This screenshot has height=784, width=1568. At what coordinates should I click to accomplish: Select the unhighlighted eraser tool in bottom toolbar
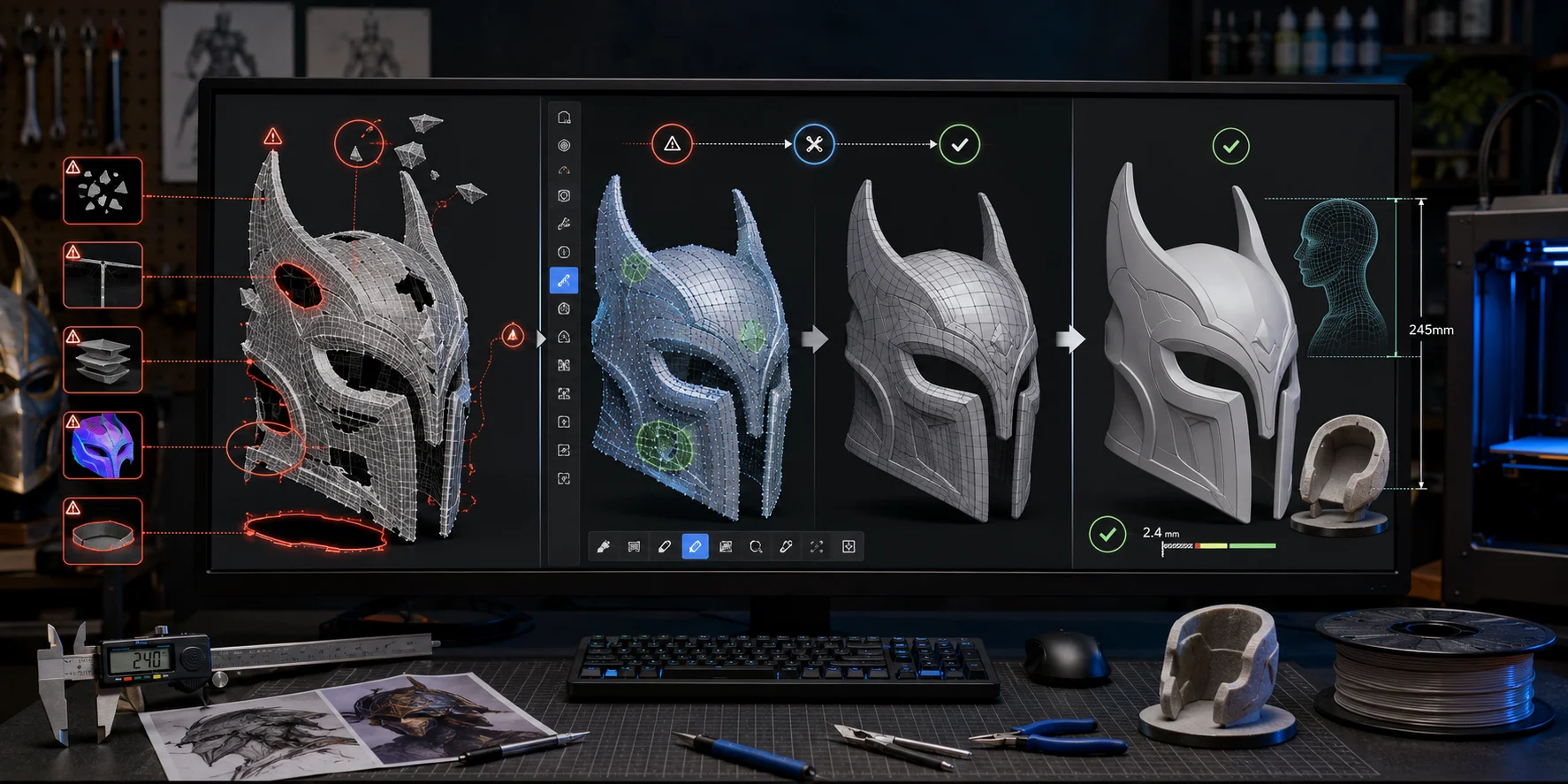(665, 546)
